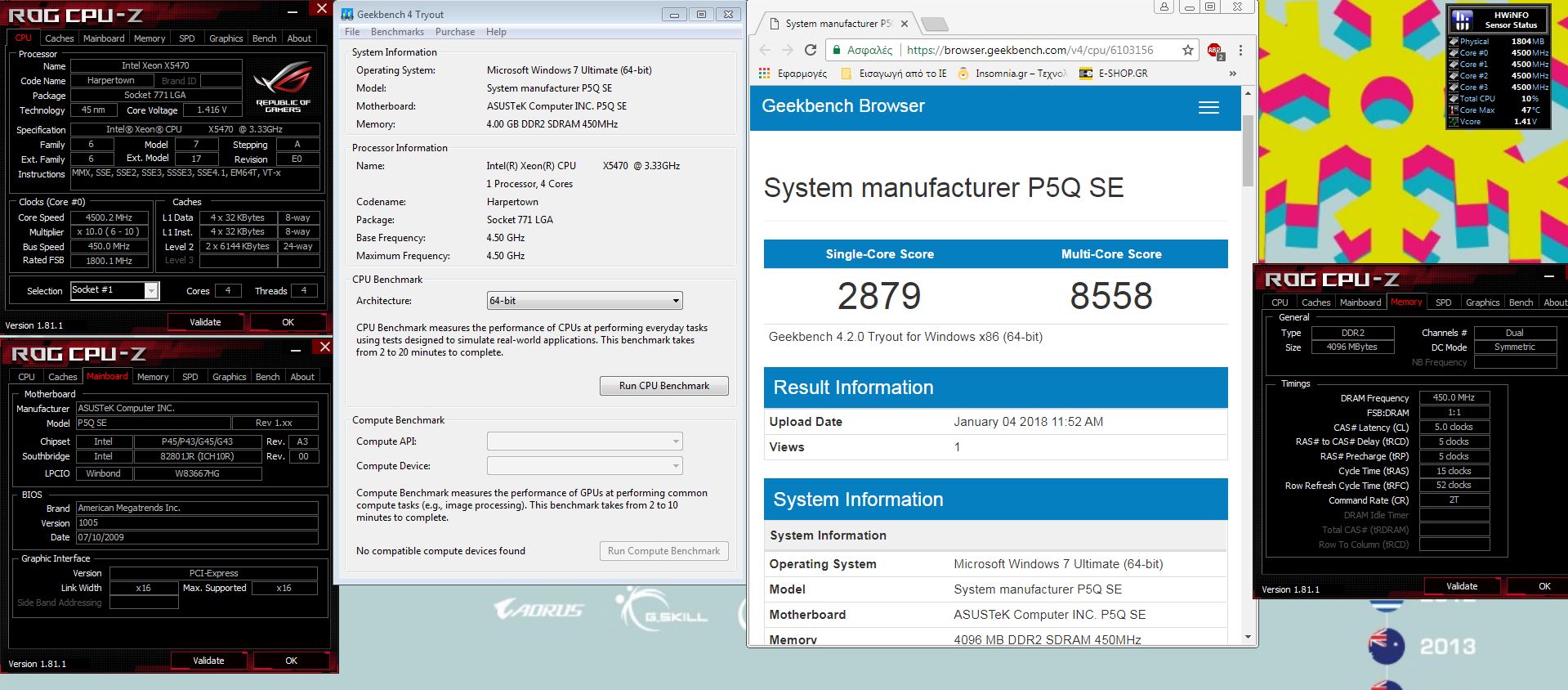The height and width of the screenshot is (690, 1568).
Task: Open the Geekbench Browser hamburger menu
Action: point(1208,107)
